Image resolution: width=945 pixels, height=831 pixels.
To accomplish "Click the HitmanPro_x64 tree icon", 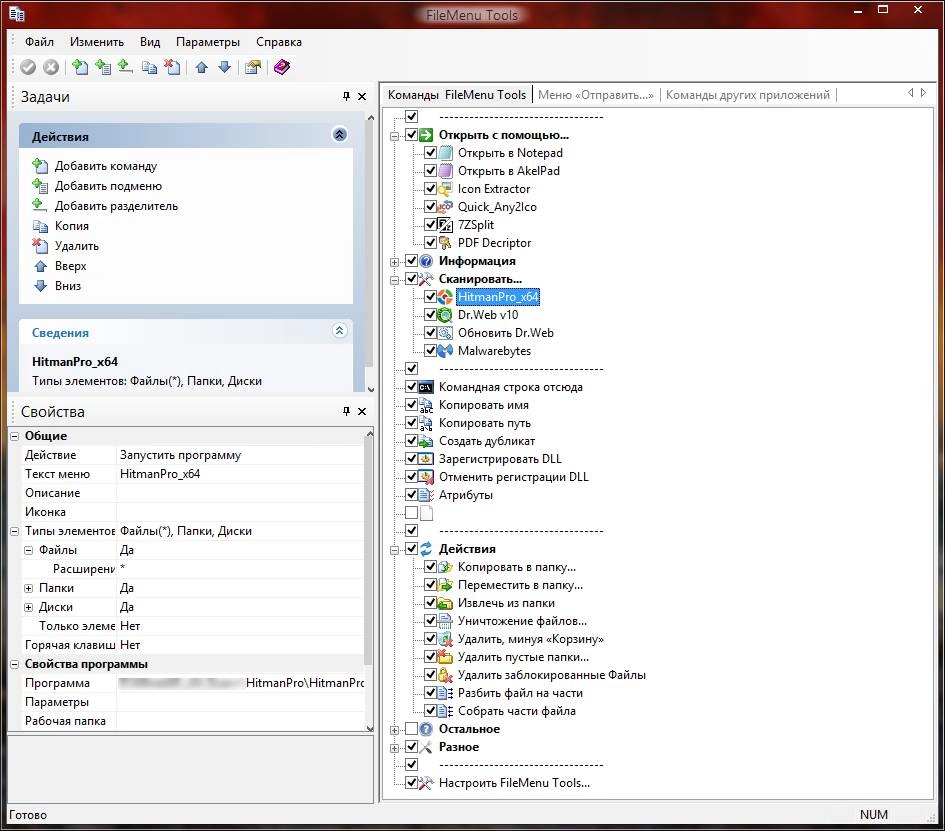I will [445, 296].
